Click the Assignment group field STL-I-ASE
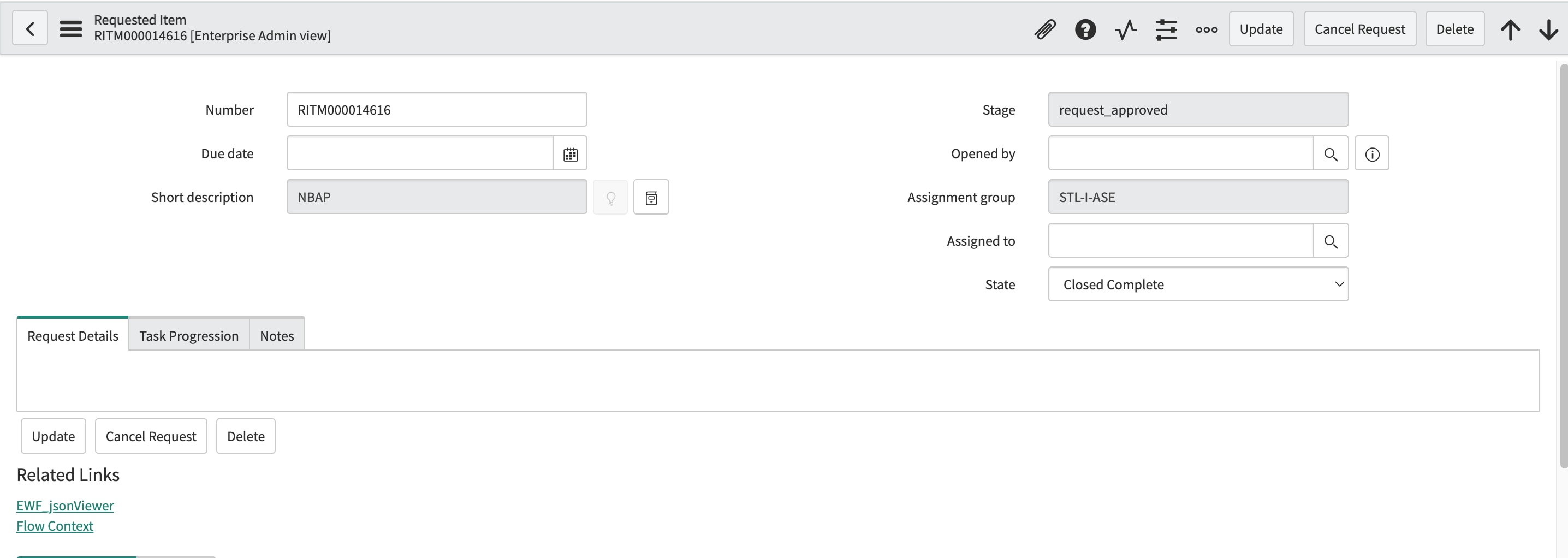1568x558 pixels. point(1198,197)
